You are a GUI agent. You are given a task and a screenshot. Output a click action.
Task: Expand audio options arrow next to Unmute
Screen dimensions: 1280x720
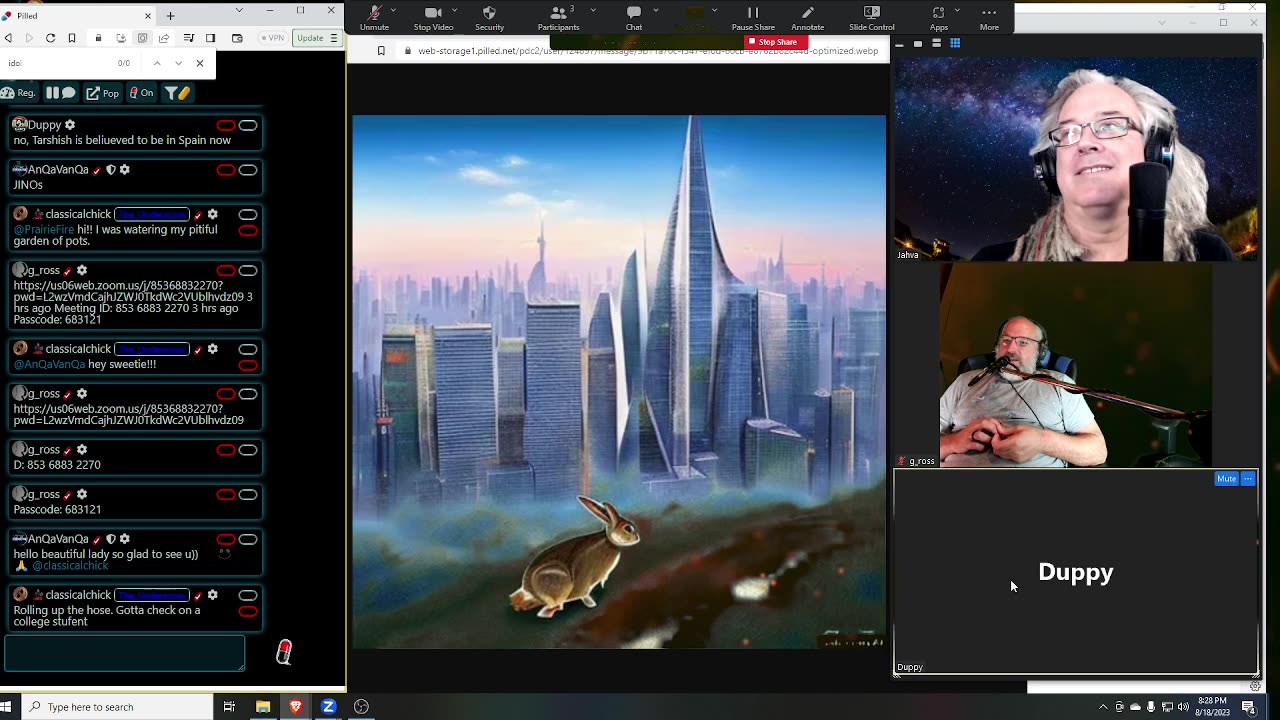click(394, 10)
